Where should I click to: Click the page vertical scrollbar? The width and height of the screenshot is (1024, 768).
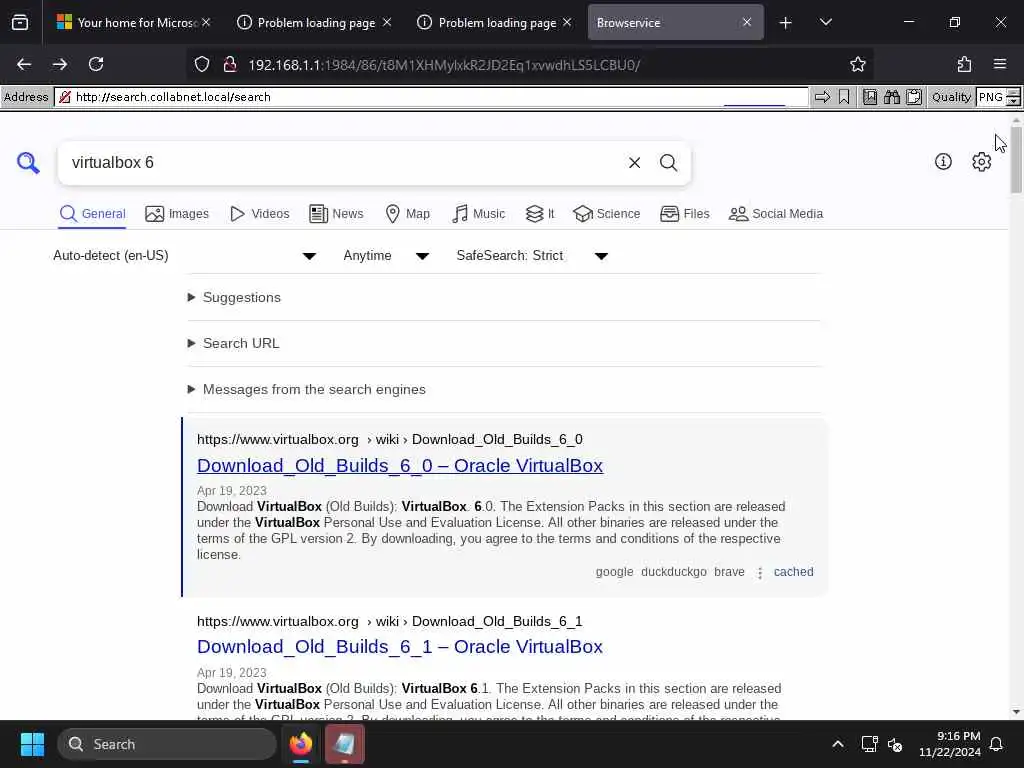[x=1016, y=418]
